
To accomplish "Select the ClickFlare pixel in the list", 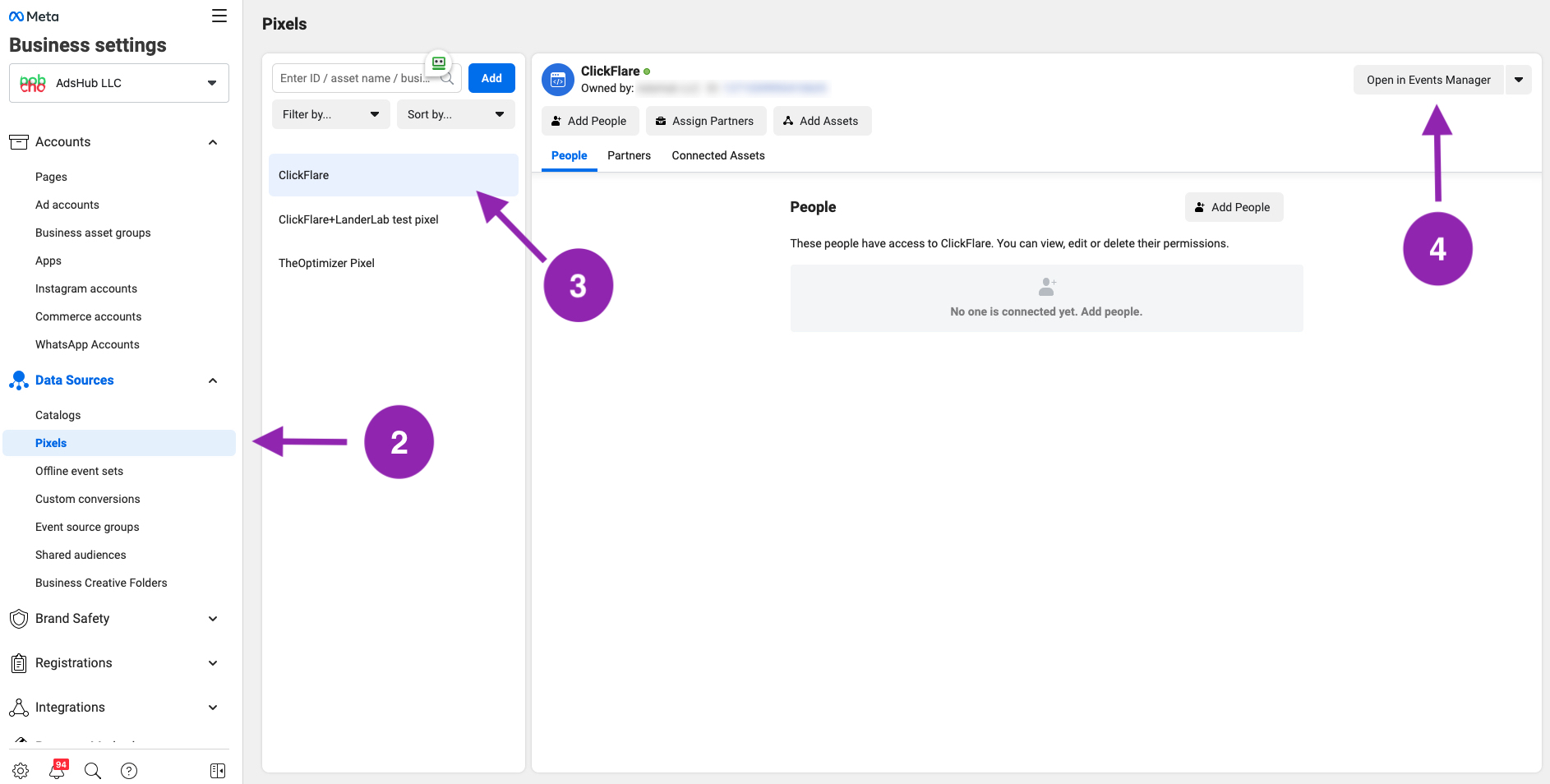I will (394, 175).
